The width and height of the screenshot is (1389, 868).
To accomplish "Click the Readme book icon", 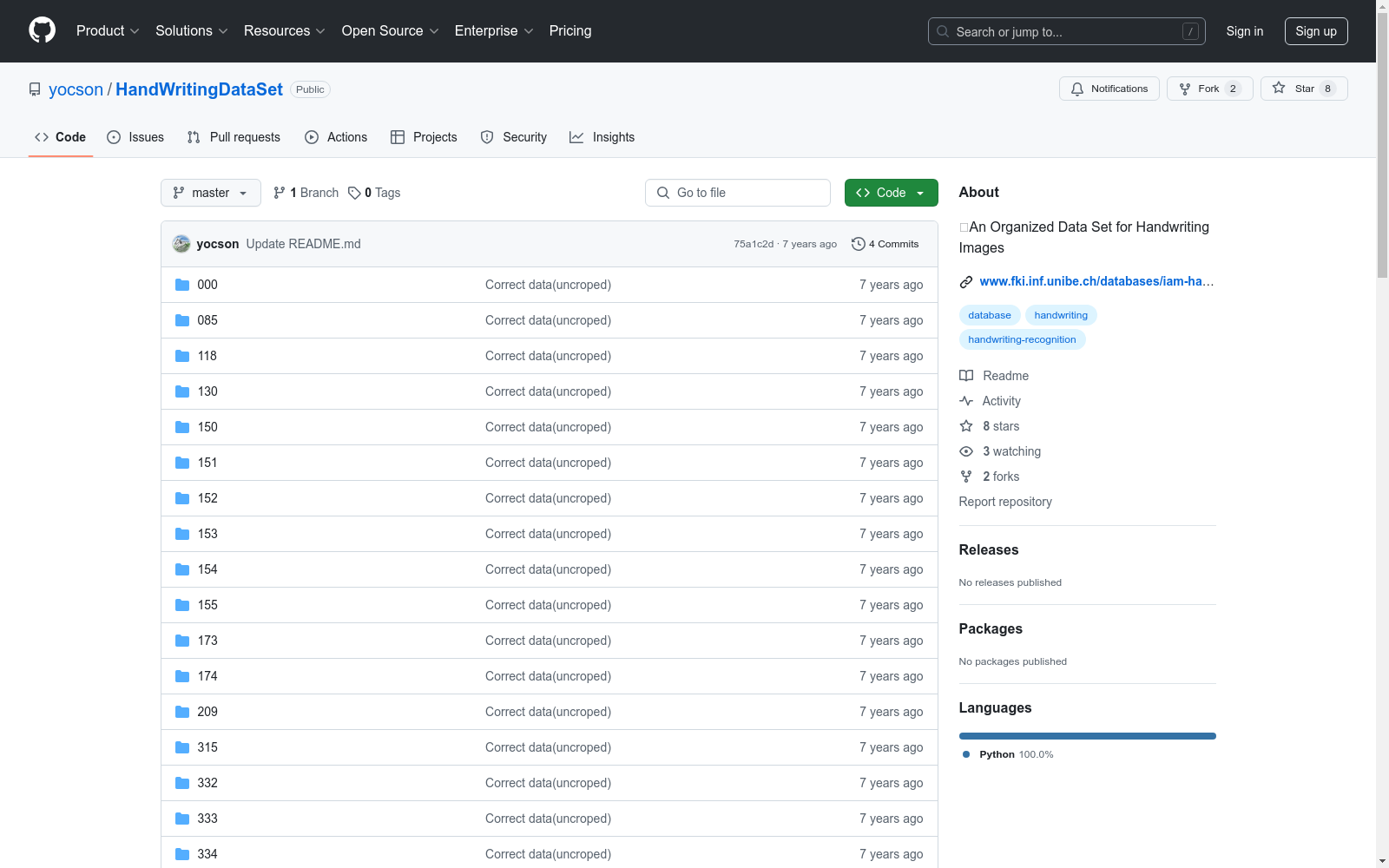I will (966, 376).
